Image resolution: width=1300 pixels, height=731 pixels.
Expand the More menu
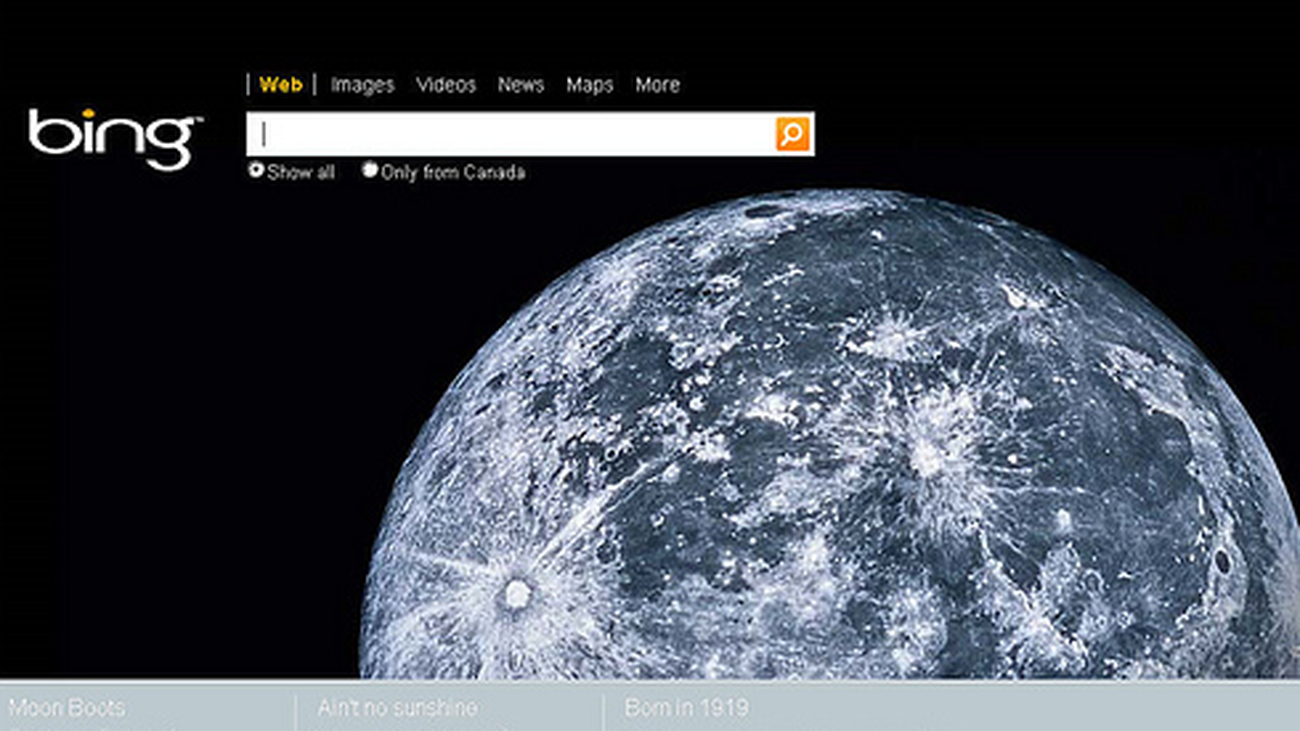pos(657,85)
